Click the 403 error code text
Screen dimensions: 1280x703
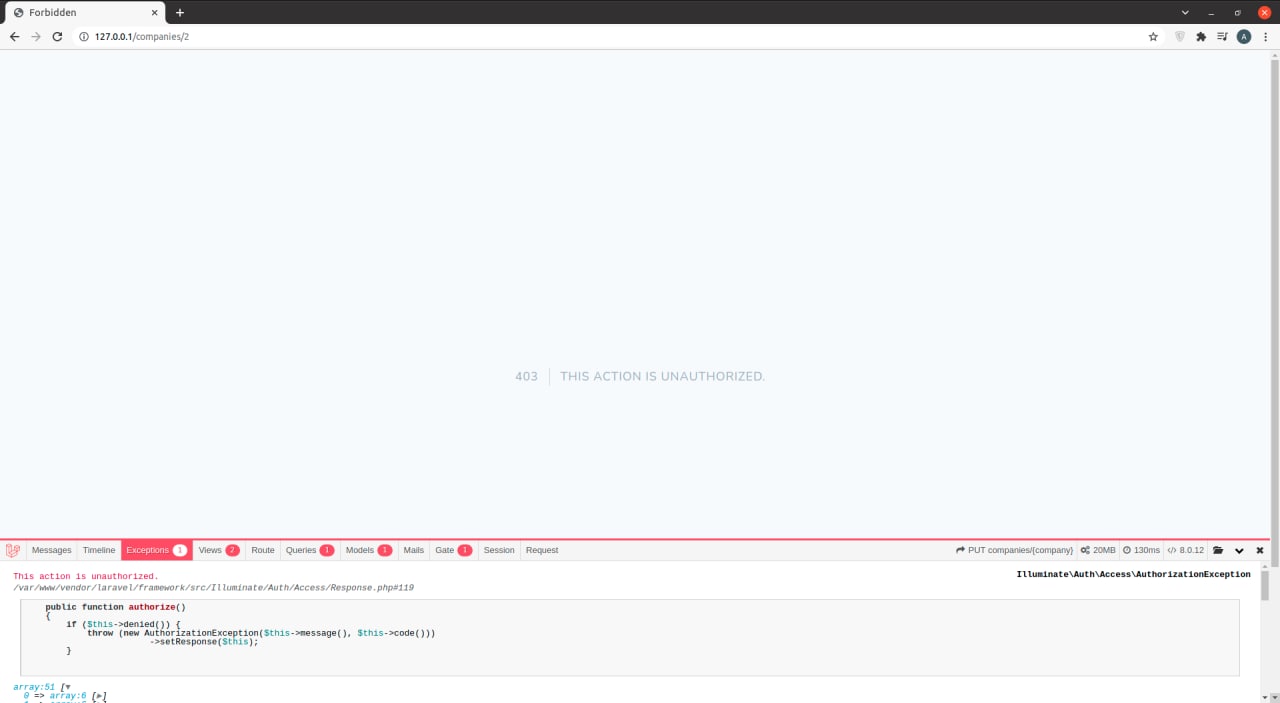click(x=526, y=377)
